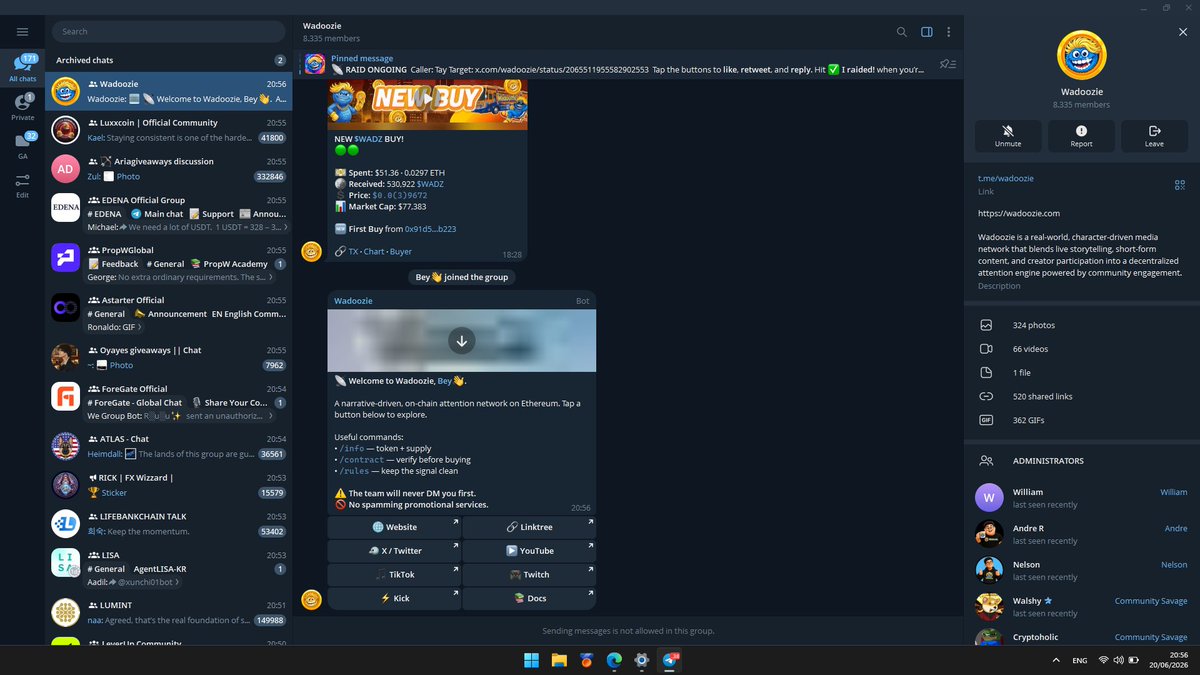Click the Search input field
This screenshot has width=1200, height=675.
pyautogui.click(x=168, y=32)
